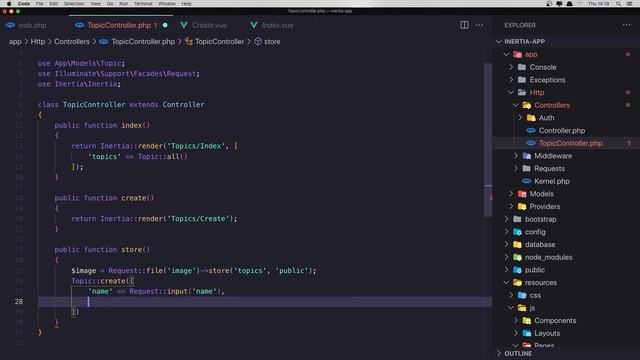The width and height of the screenshot is (640, 360).
Task: Open Kernel.php in Explorer tree
Action: tap(551, 181)
